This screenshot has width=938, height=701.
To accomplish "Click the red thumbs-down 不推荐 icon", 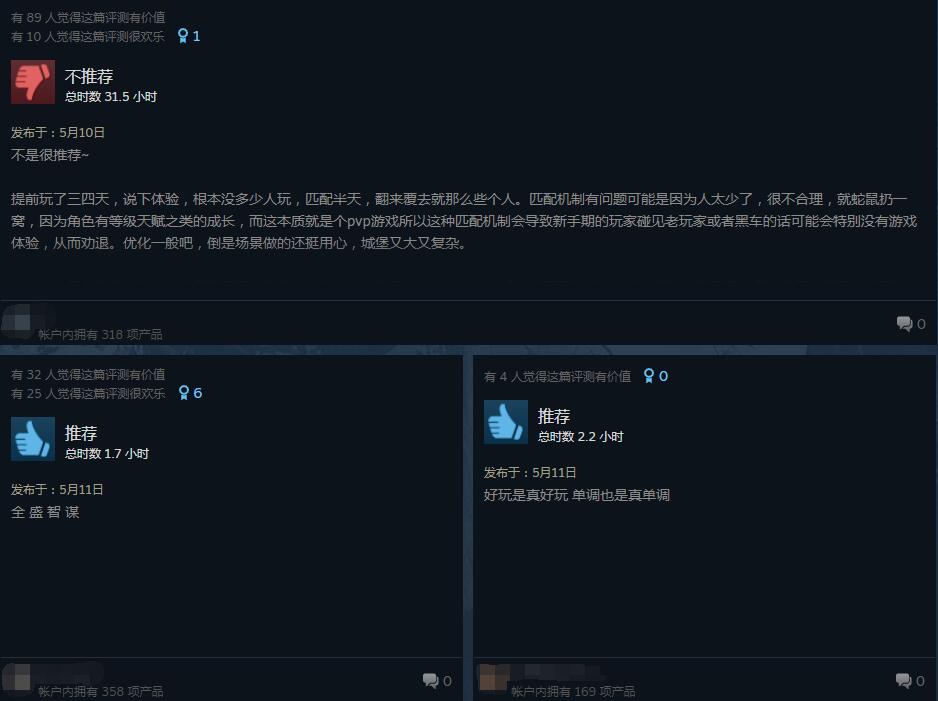I will (33, 82).
